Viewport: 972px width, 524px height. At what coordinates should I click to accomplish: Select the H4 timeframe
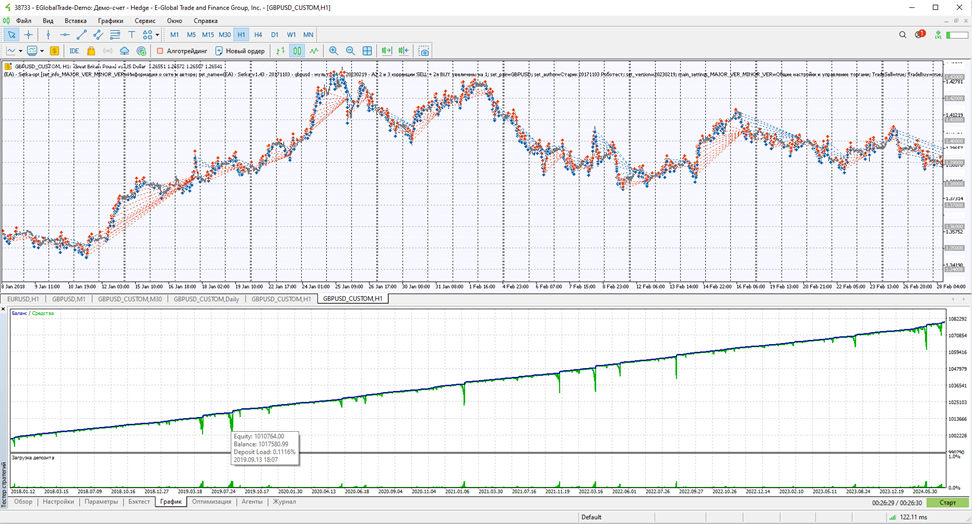pos(258,35)
